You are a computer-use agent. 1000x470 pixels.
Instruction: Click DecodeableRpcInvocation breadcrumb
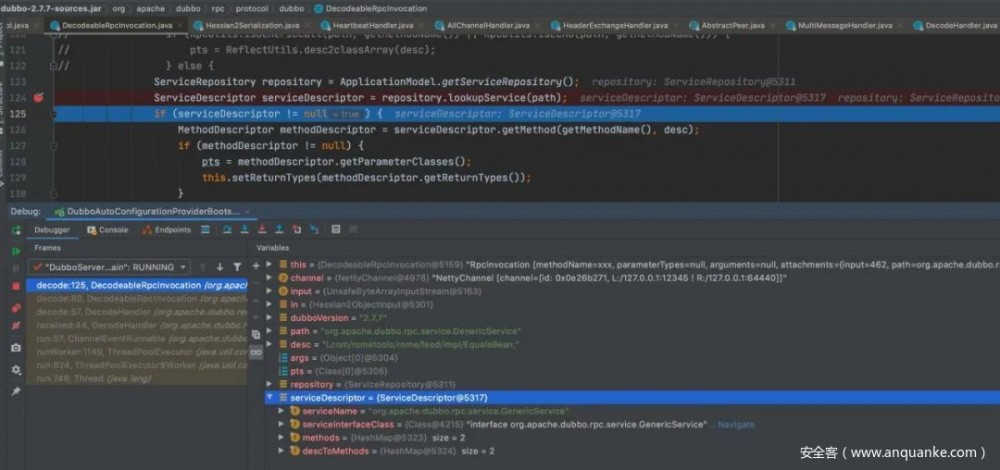371,9
